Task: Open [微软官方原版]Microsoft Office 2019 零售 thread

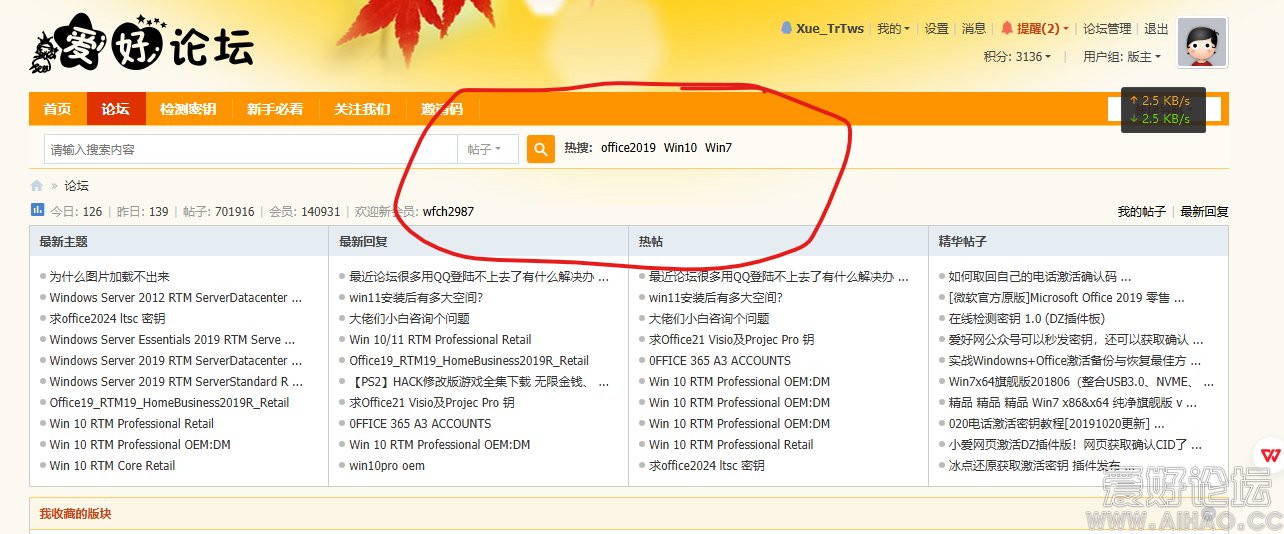Action: [1066, 298]
